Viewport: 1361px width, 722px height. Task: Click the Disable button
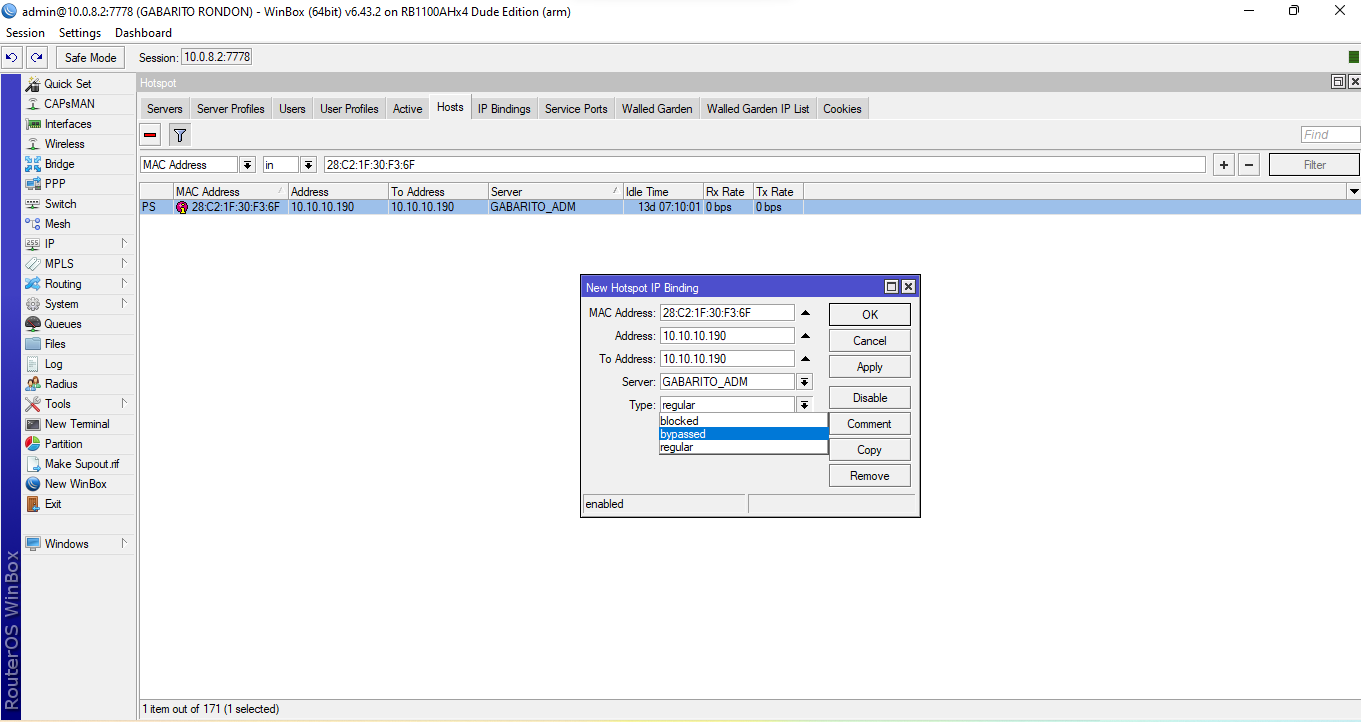870,398
